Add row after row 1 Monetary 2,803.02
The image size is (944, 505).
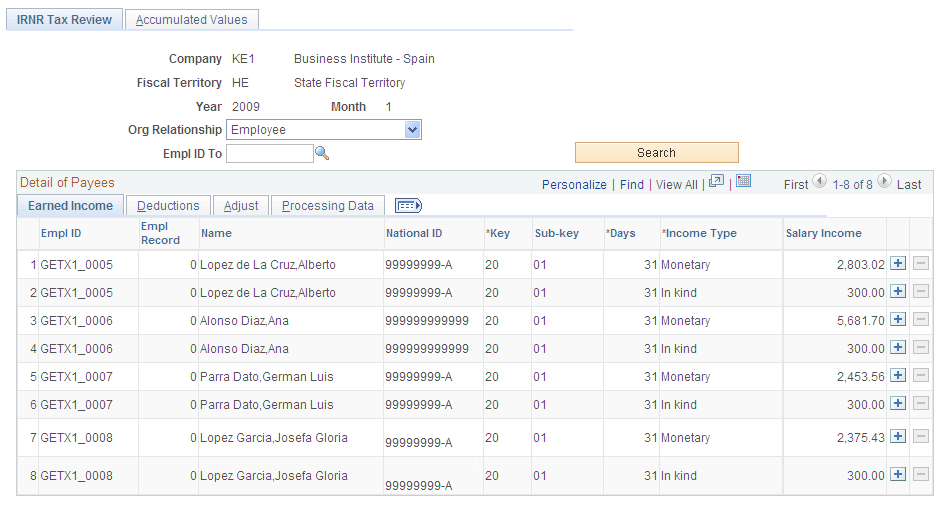[x=898, y=263]
